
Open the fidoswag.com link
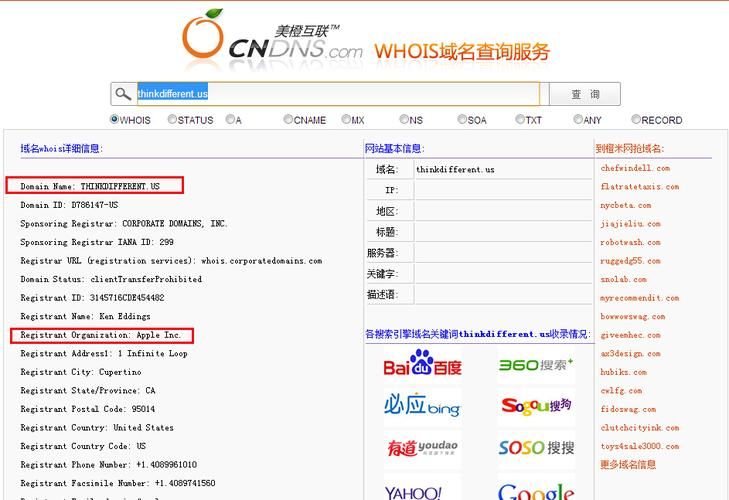coord(628,409)
